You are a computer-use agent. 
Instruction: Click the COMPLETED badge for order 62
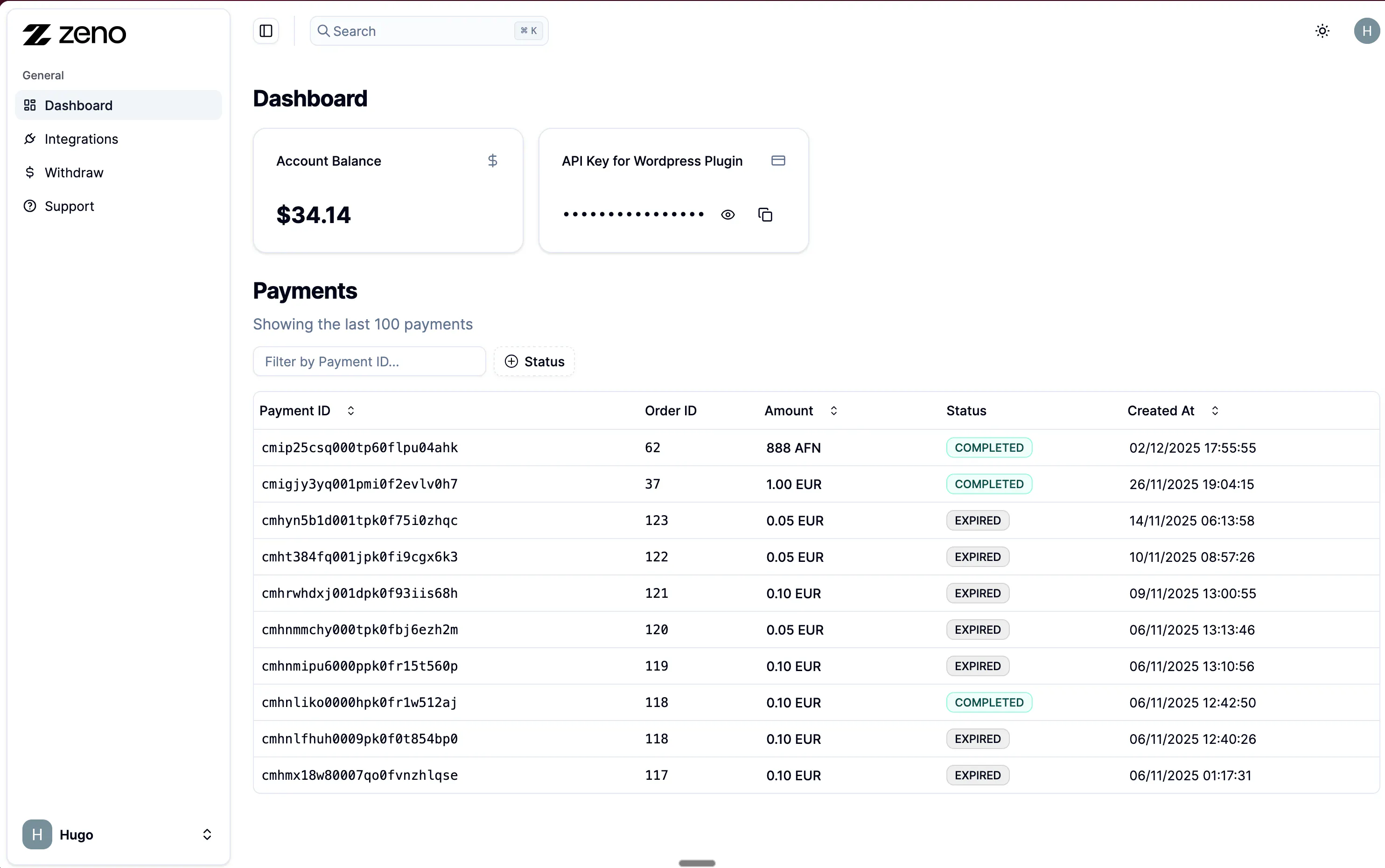[x=989, y=448]
